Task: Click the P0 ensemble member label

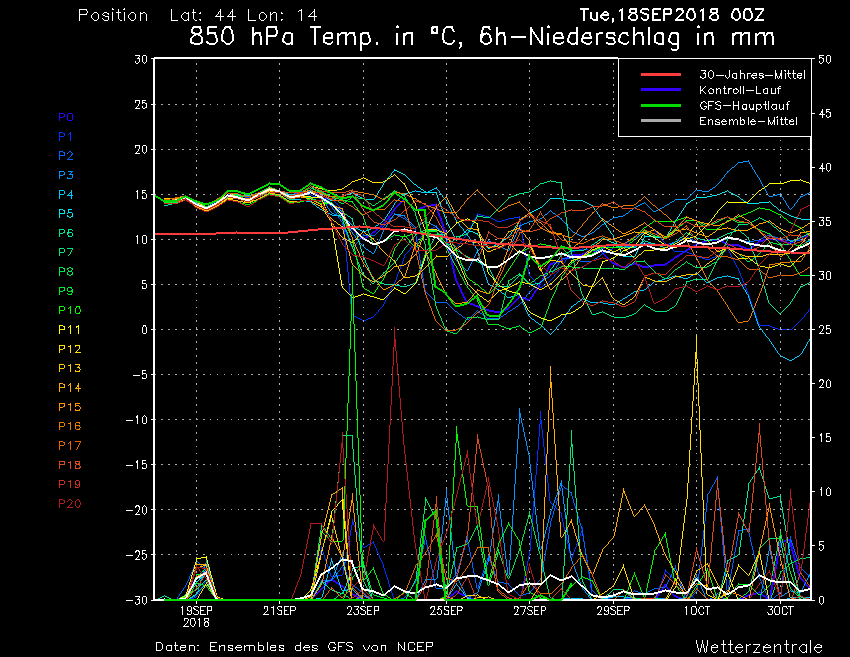Action: click(x=66, y=117)
